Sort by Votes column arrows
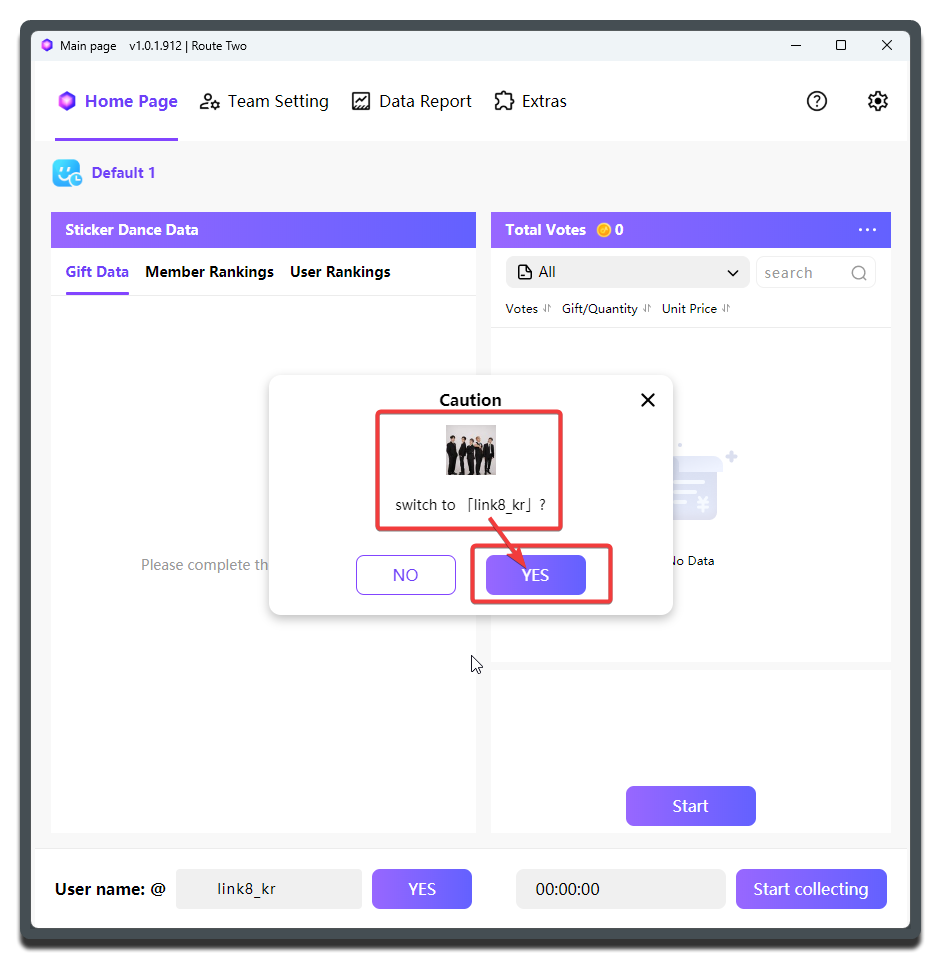Viewport: 941px width, 959px height. tap(547, 309)
